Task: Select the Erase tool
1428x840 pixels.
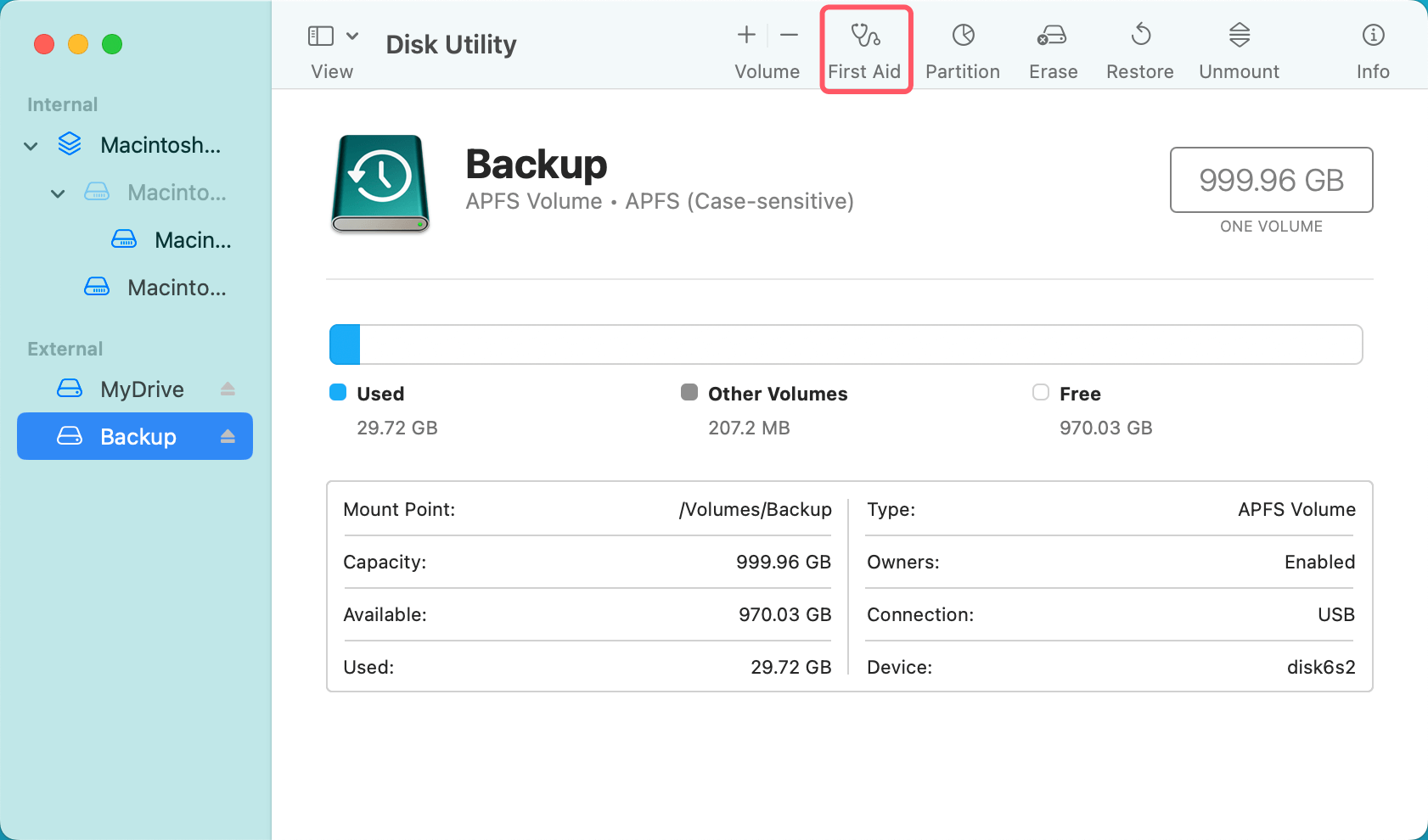Action: (x=1052, y=48)
